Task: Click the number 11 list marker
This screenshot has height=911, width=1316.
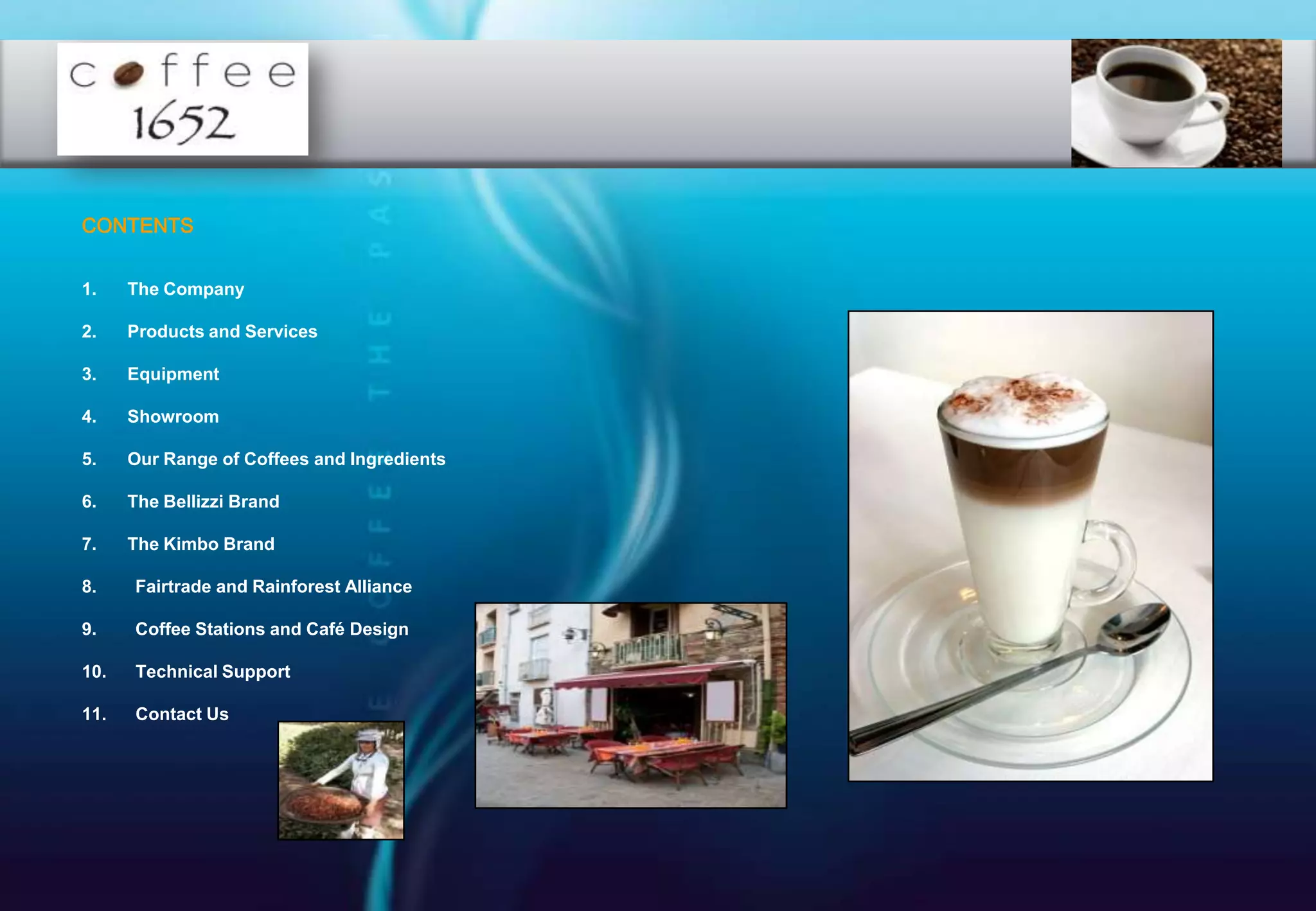Action: click(94, 714)
